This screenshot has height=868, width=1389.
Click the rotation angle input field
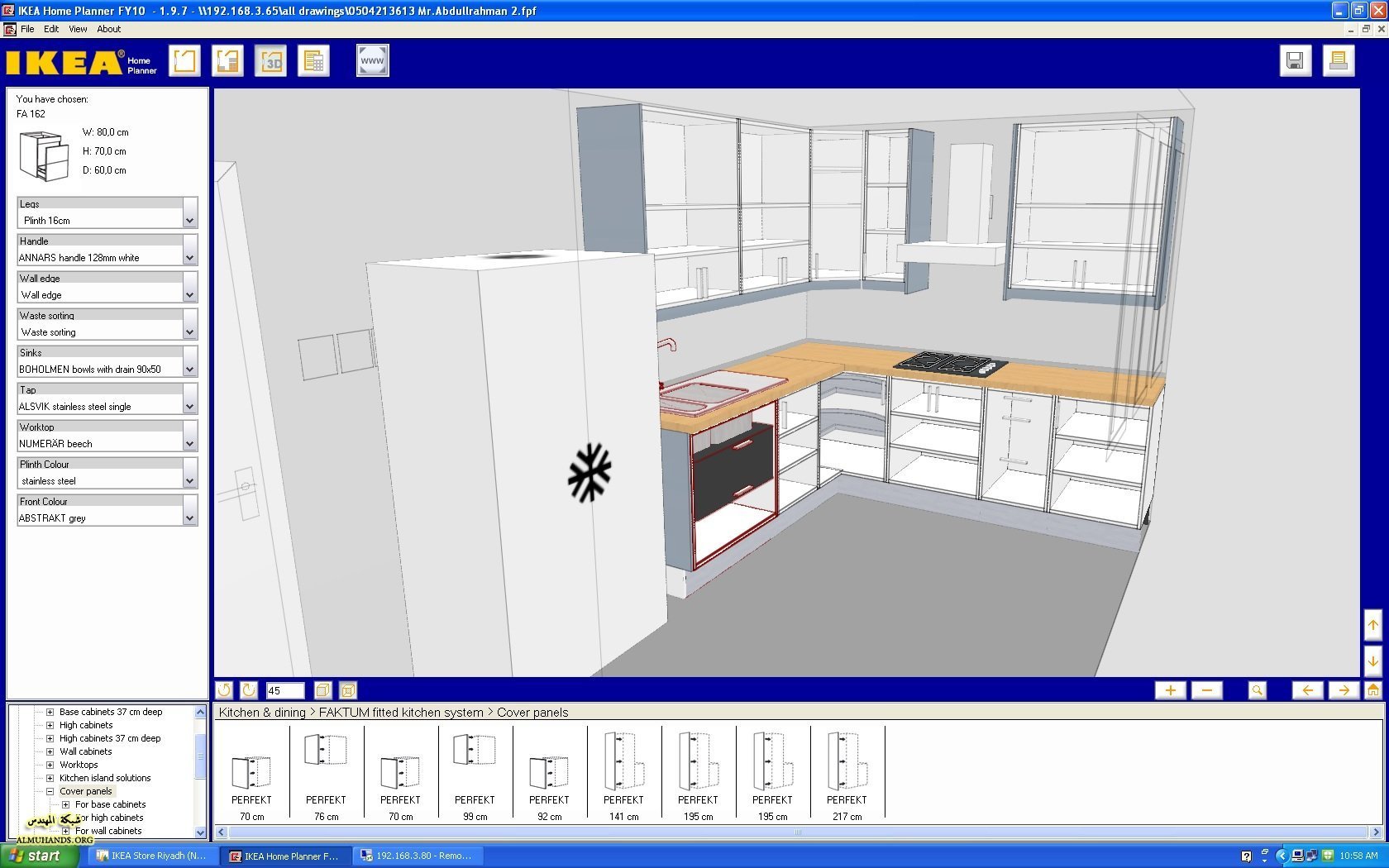click(284, 690)
